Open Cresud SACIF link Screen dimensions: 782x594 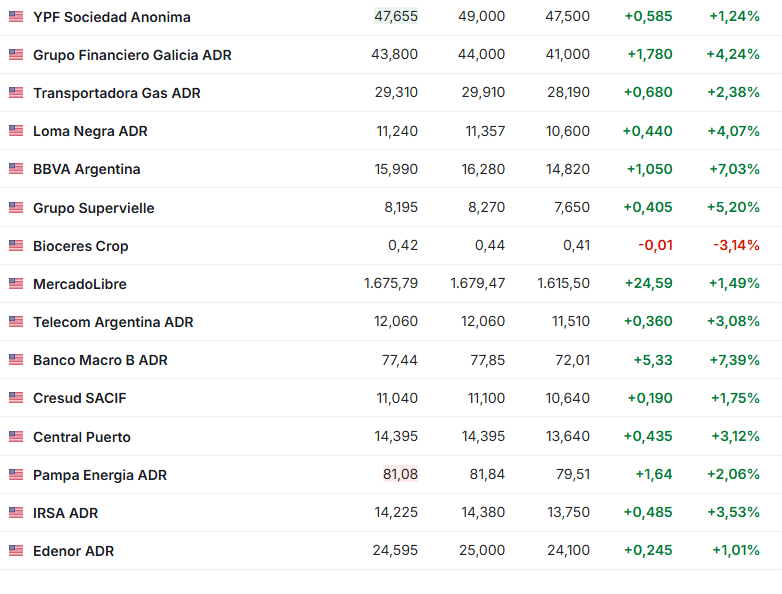(x=80, y=398)
